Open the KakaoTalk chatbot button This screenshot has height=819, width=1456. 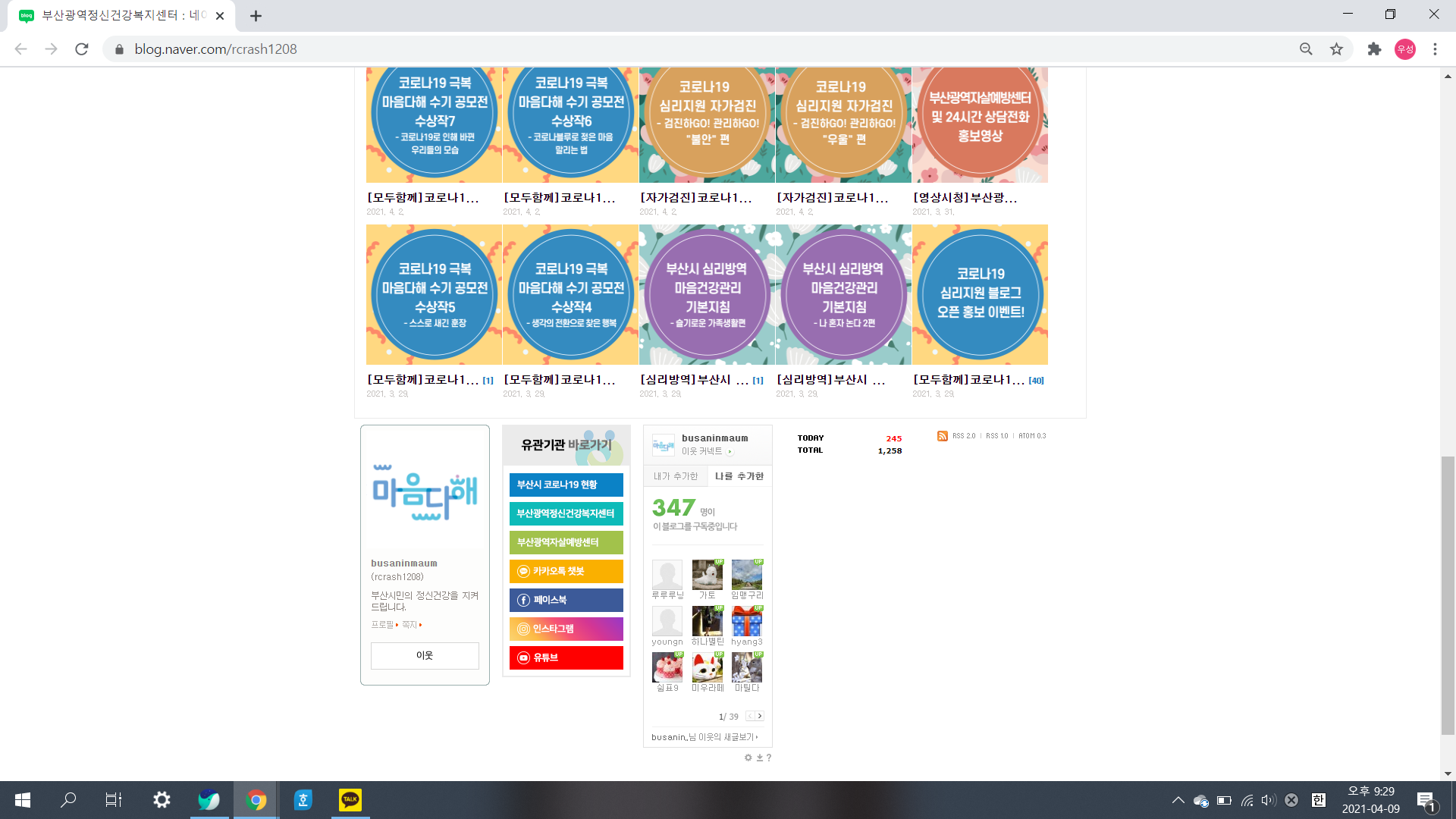pyautogui.click(x=566, y=571)
